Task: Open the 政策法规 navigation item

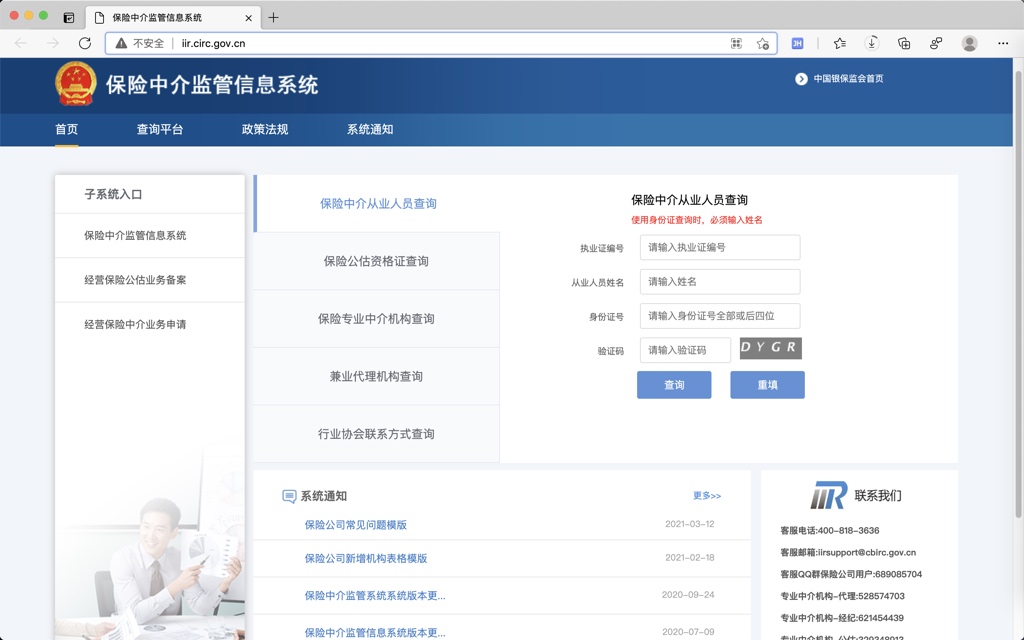Action: click(x=265, y=129)
